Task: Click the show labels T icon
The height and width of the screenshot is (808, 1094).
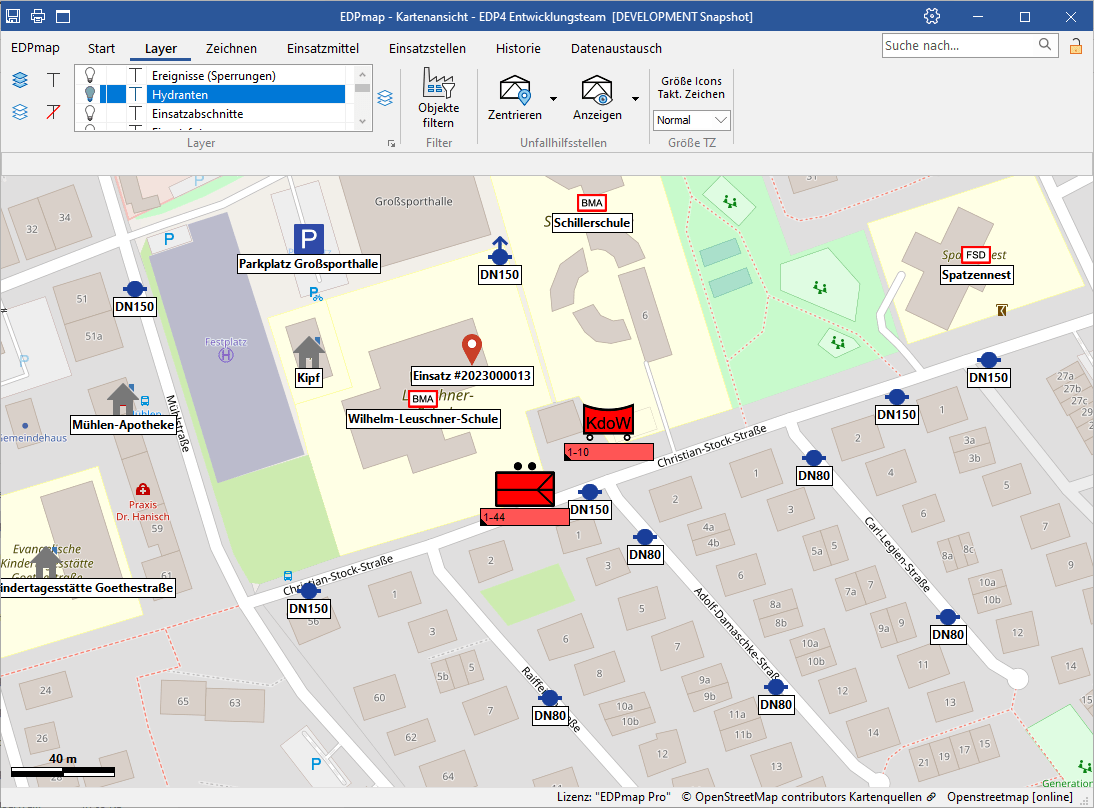Action: click(54, 80)
